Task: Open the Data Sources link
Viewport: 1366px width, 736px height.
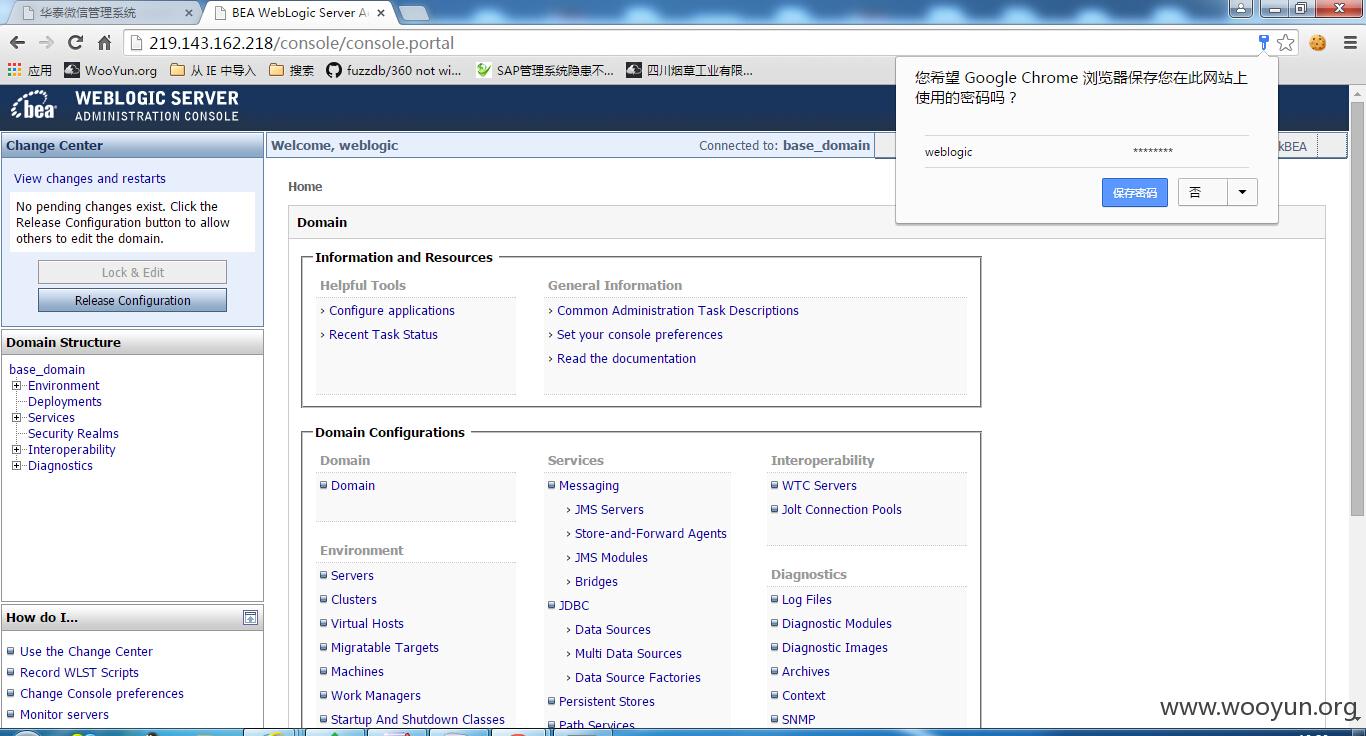Action: [x=613, y=629]
